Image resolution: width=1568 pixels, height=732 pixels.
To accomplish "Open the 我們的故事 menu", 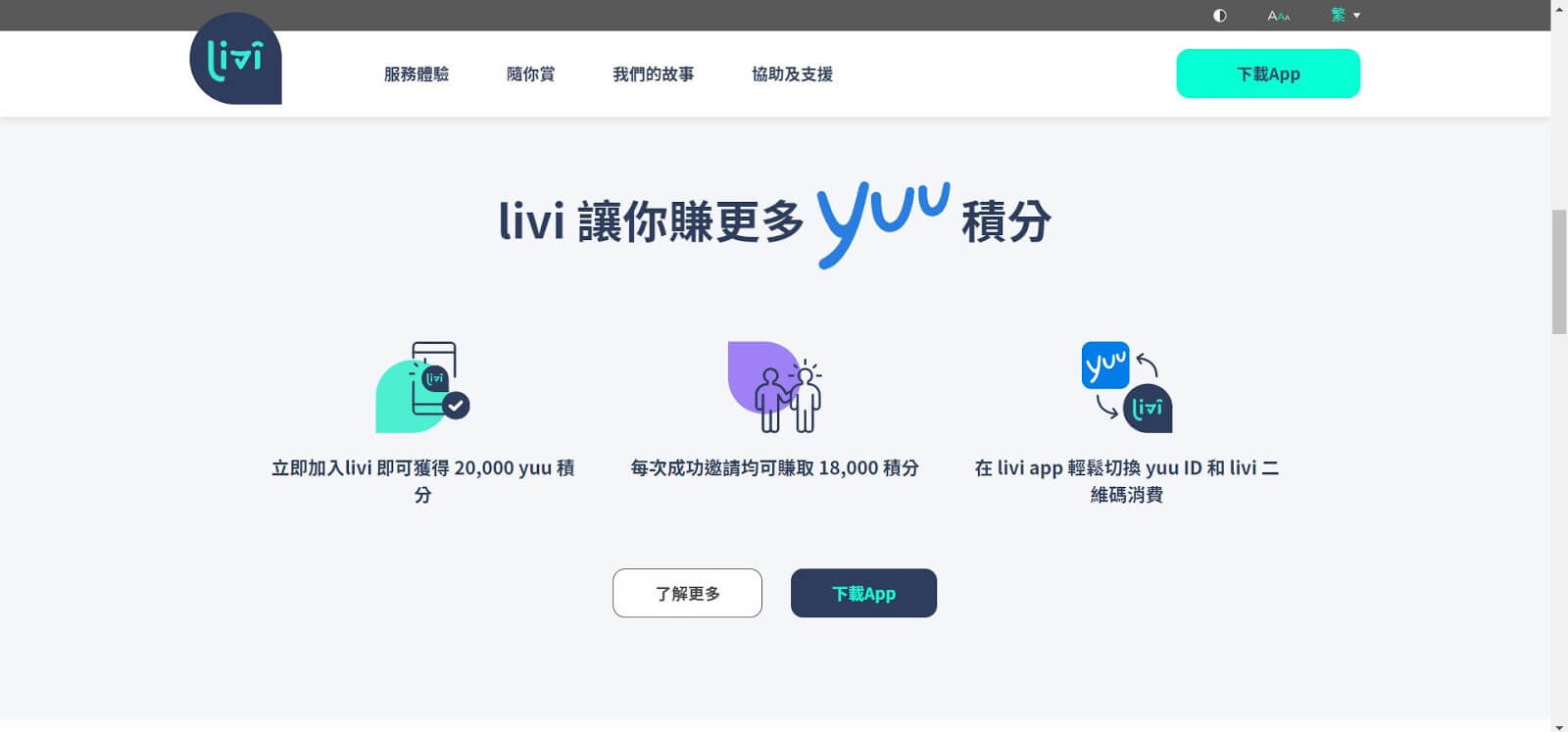I will [654, 73].
